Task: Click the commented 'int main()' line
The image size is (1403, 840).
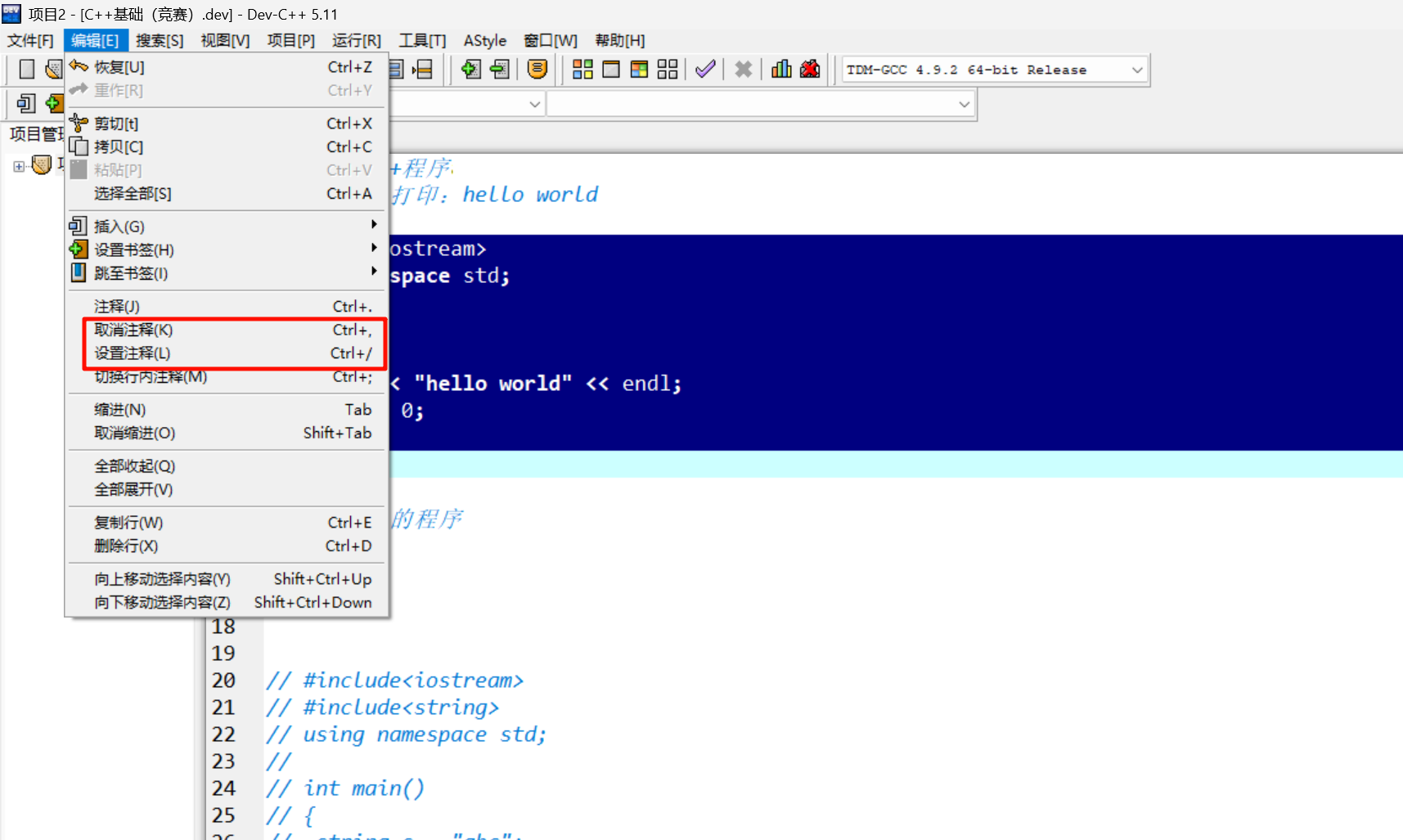Action: [x=345, y=788]
